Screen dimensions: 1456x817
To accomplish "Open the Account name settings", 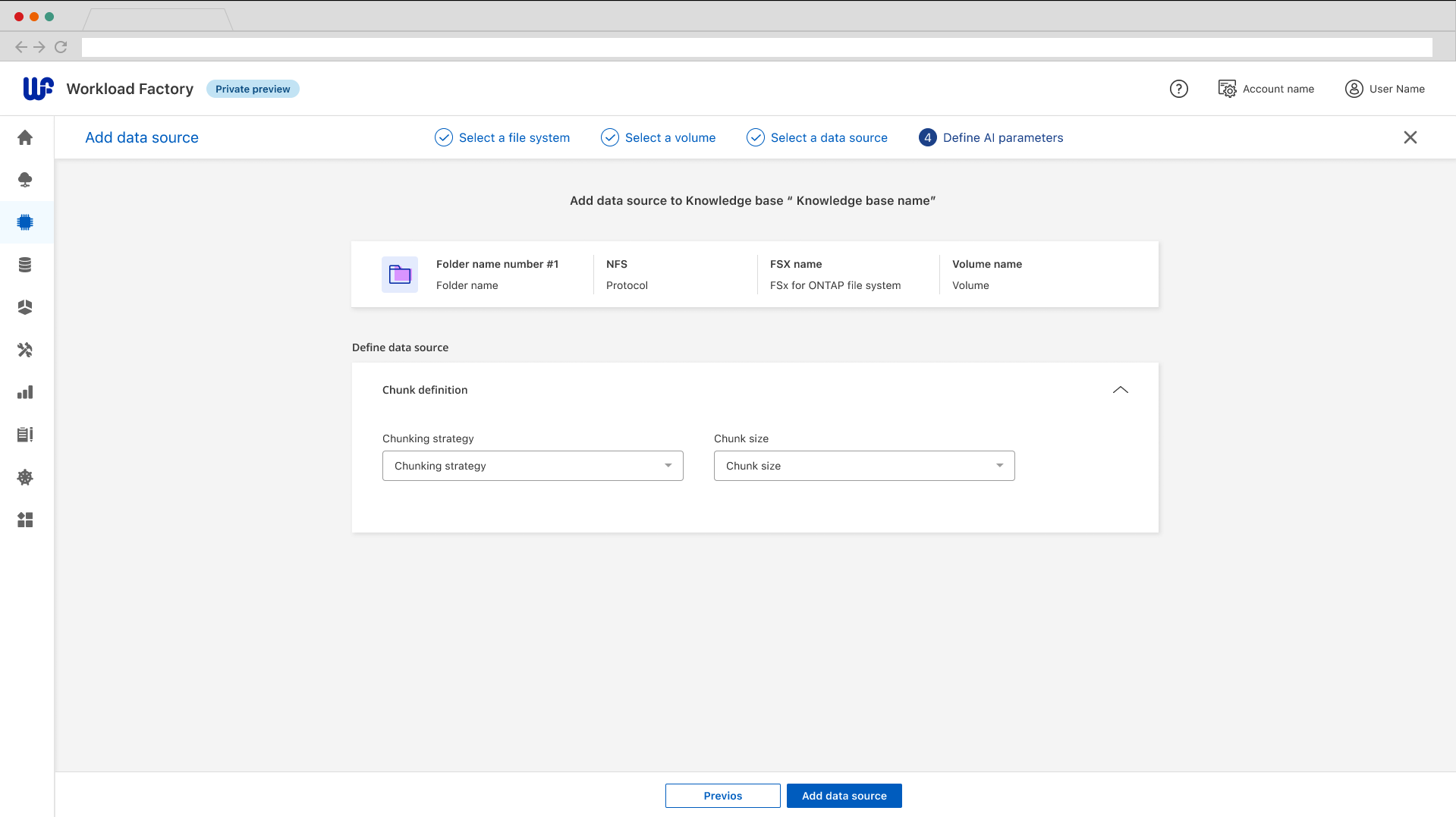I will 1266,89.
